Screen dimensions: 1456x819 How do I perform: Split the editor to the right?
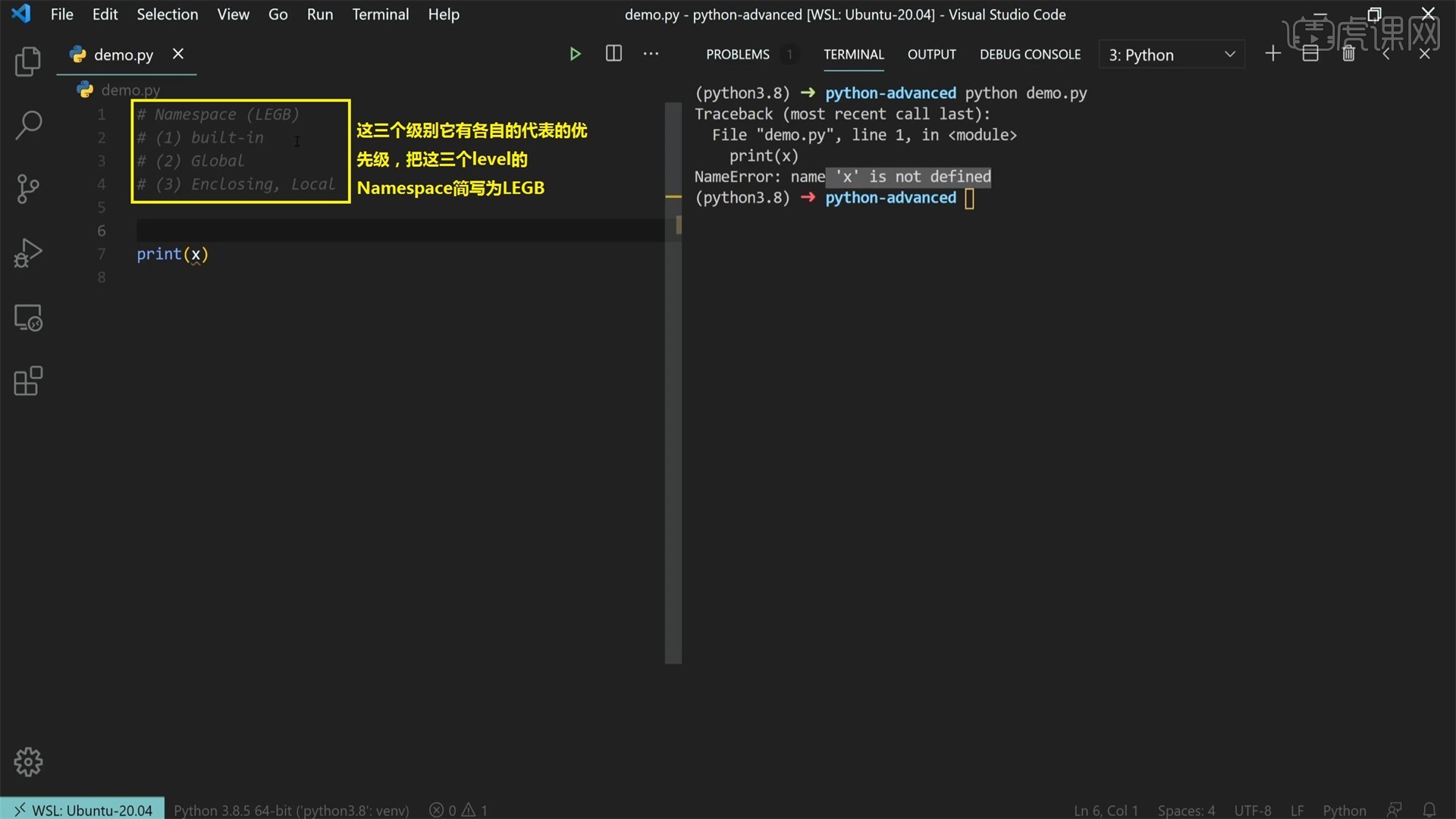tap(613, 53)
